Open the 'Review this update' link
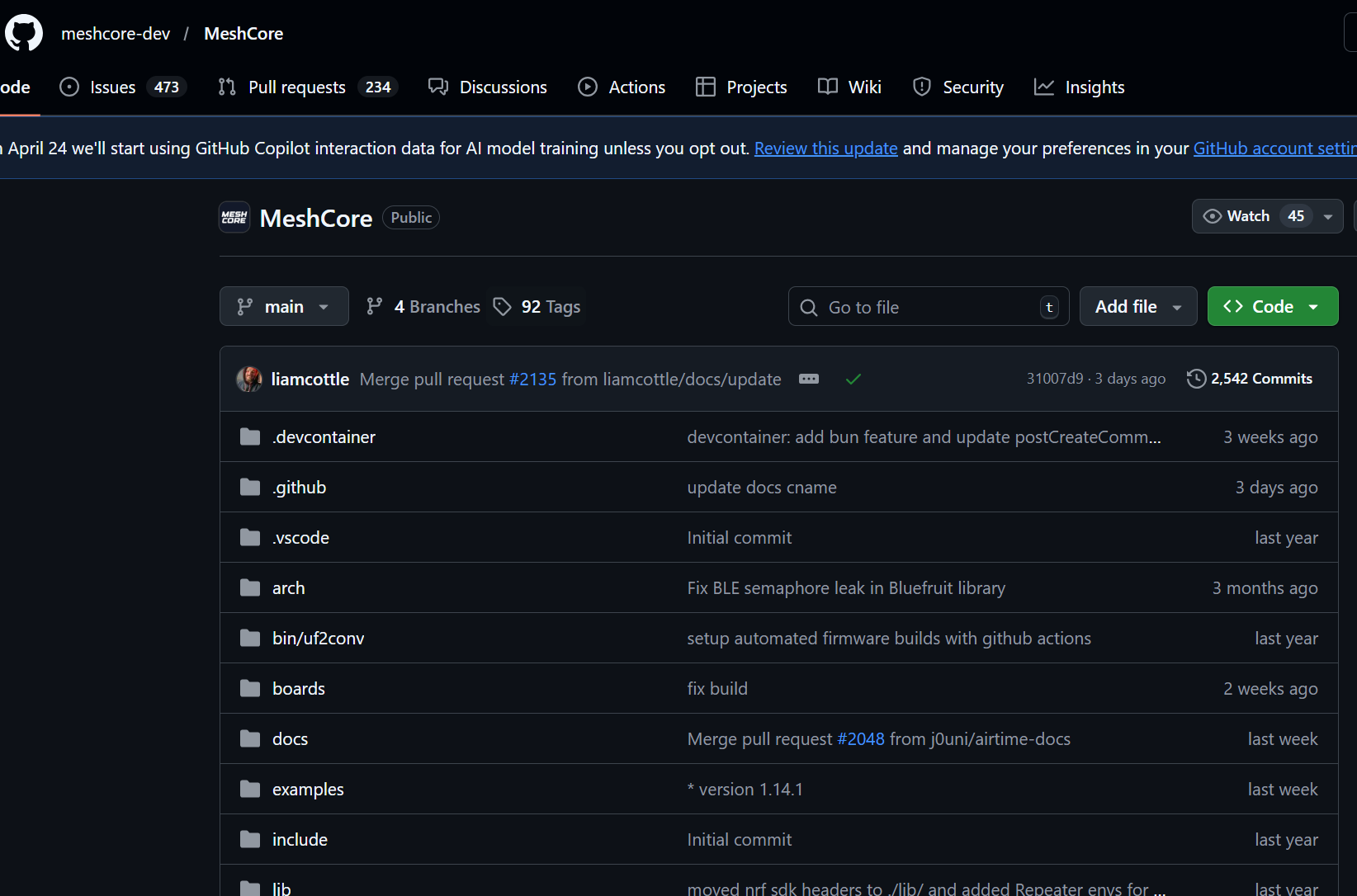This screenshot has width=1357, height=896. coord(826,149)
